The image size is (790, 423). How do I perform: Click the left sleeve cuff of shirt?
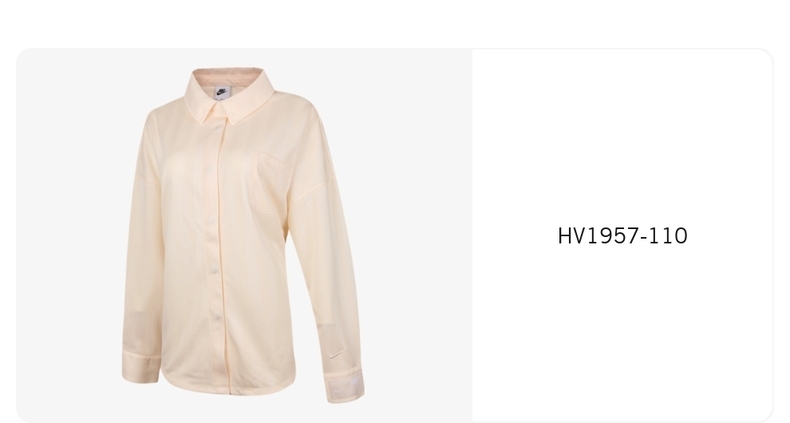click(141, 368)
